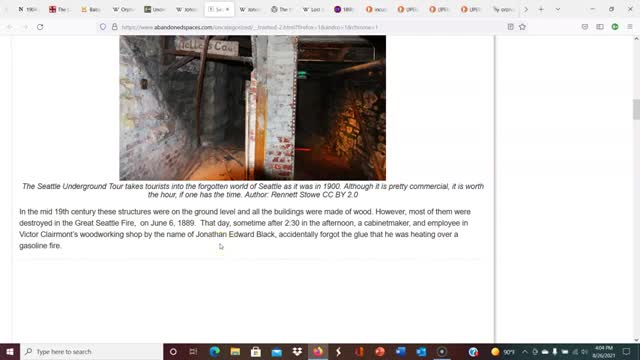640x360 pixels.
Task: Show more tabs with the right chevron
Action: pyautogui.click(x=526, y=9)
